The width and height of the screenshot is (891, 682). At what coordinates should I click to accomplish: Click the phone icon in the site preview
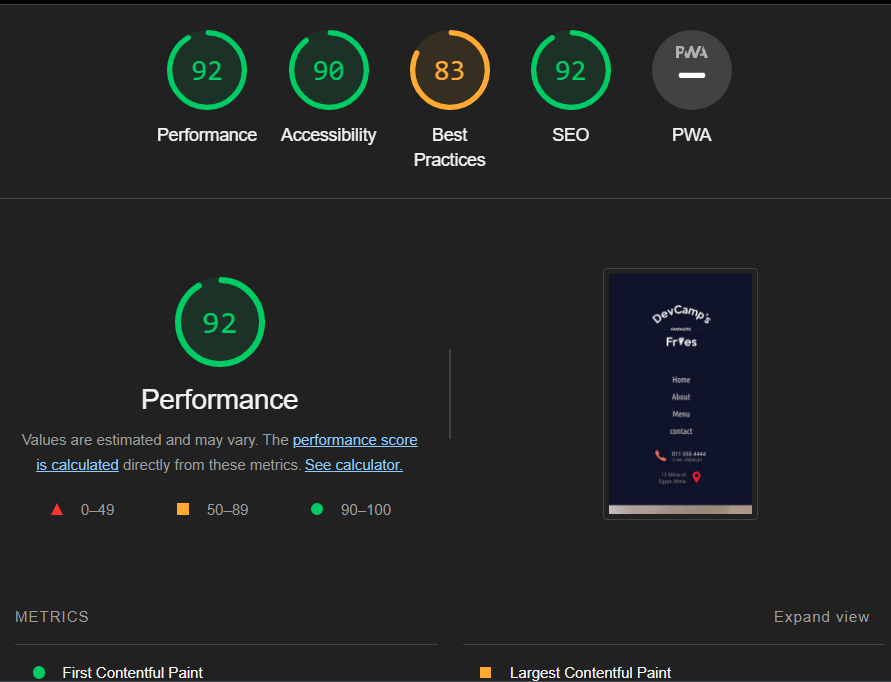coord(661,456)
